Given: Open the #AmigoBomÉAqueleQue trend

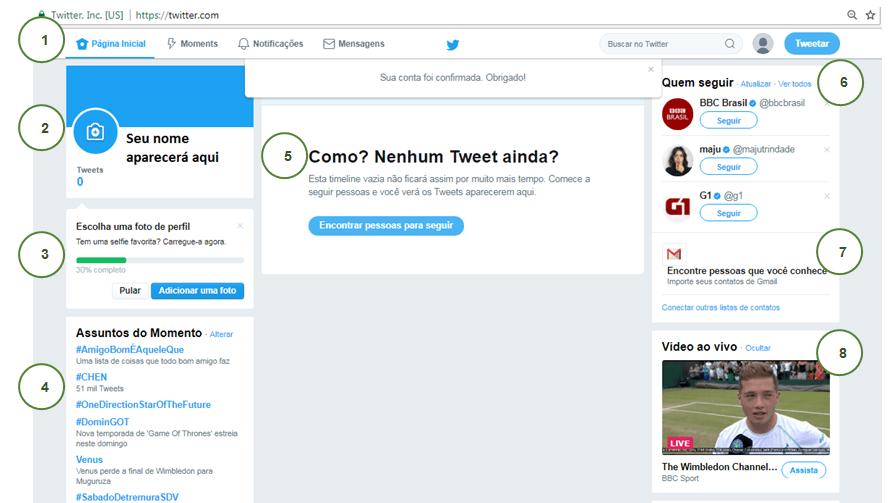Looking at the screenshot, I should [130, 349].
